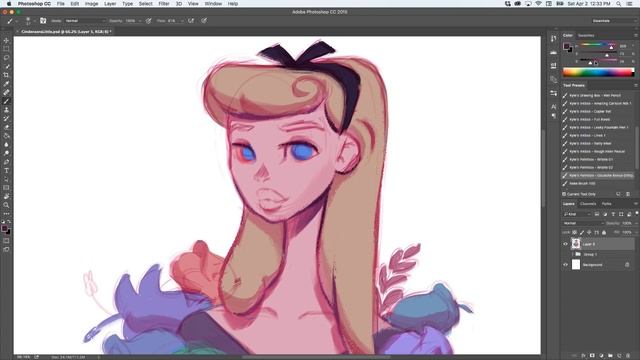
Task: Hide the Background layer eye
Action: [x=566, y=265]
